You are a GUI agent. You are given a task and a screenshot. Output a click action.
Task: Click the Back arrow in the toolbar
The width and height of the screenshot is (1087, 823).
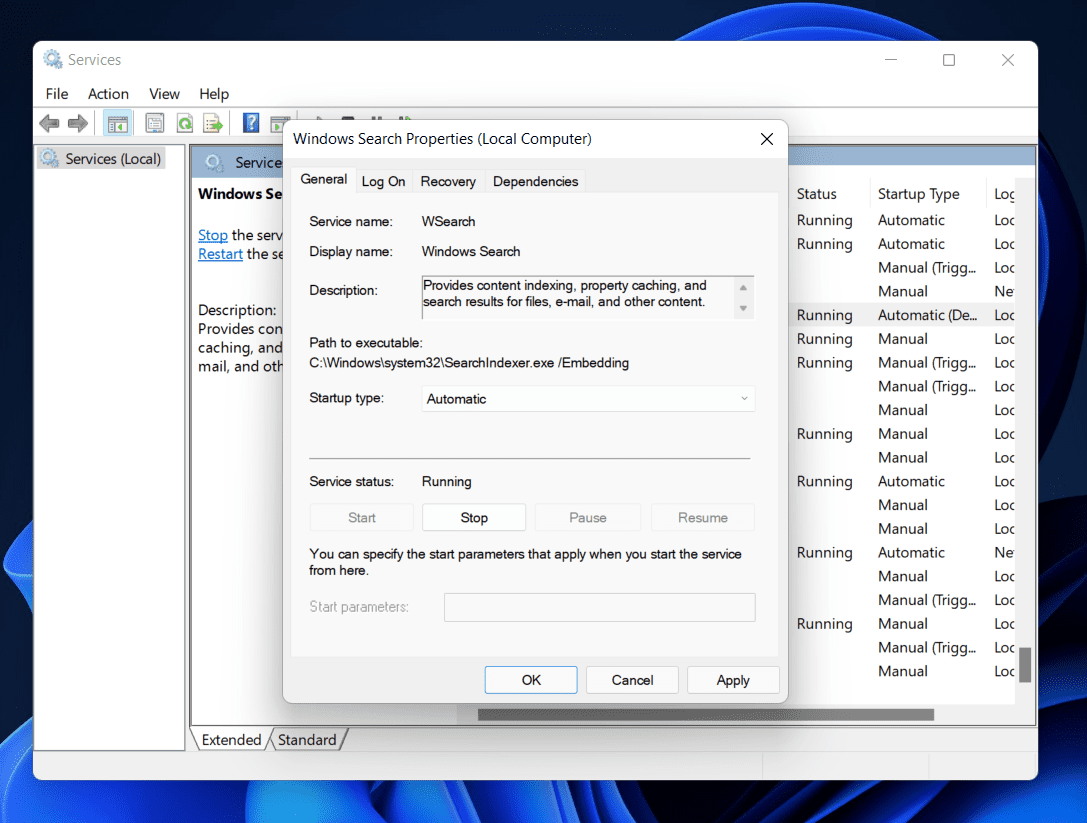(48, 123)
